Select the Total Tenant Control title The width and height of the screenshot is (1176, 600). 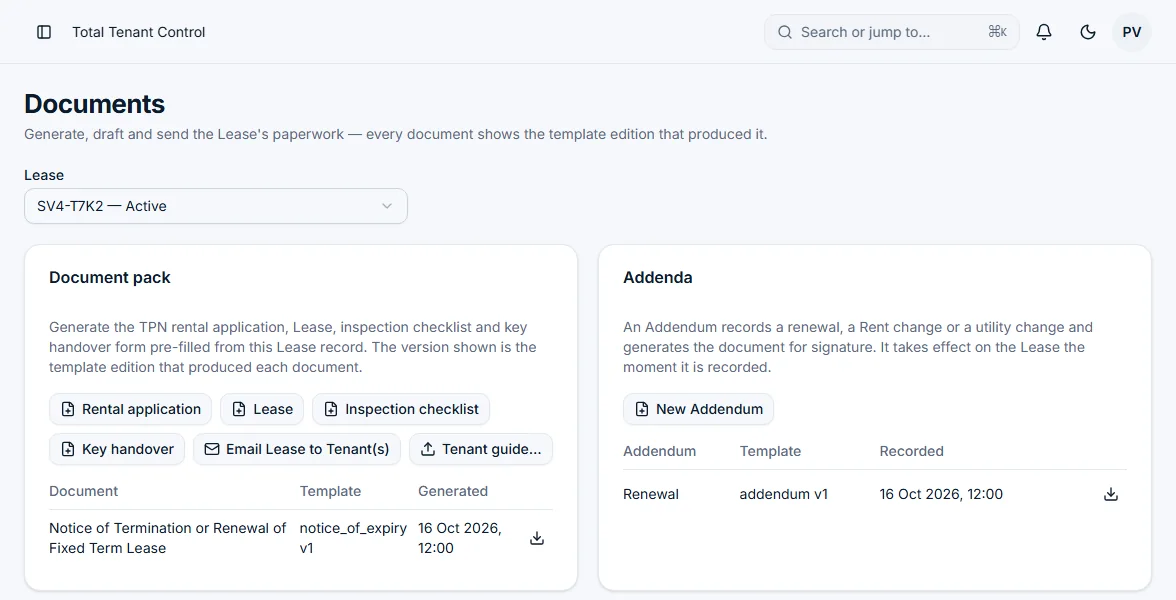(139, 32)
